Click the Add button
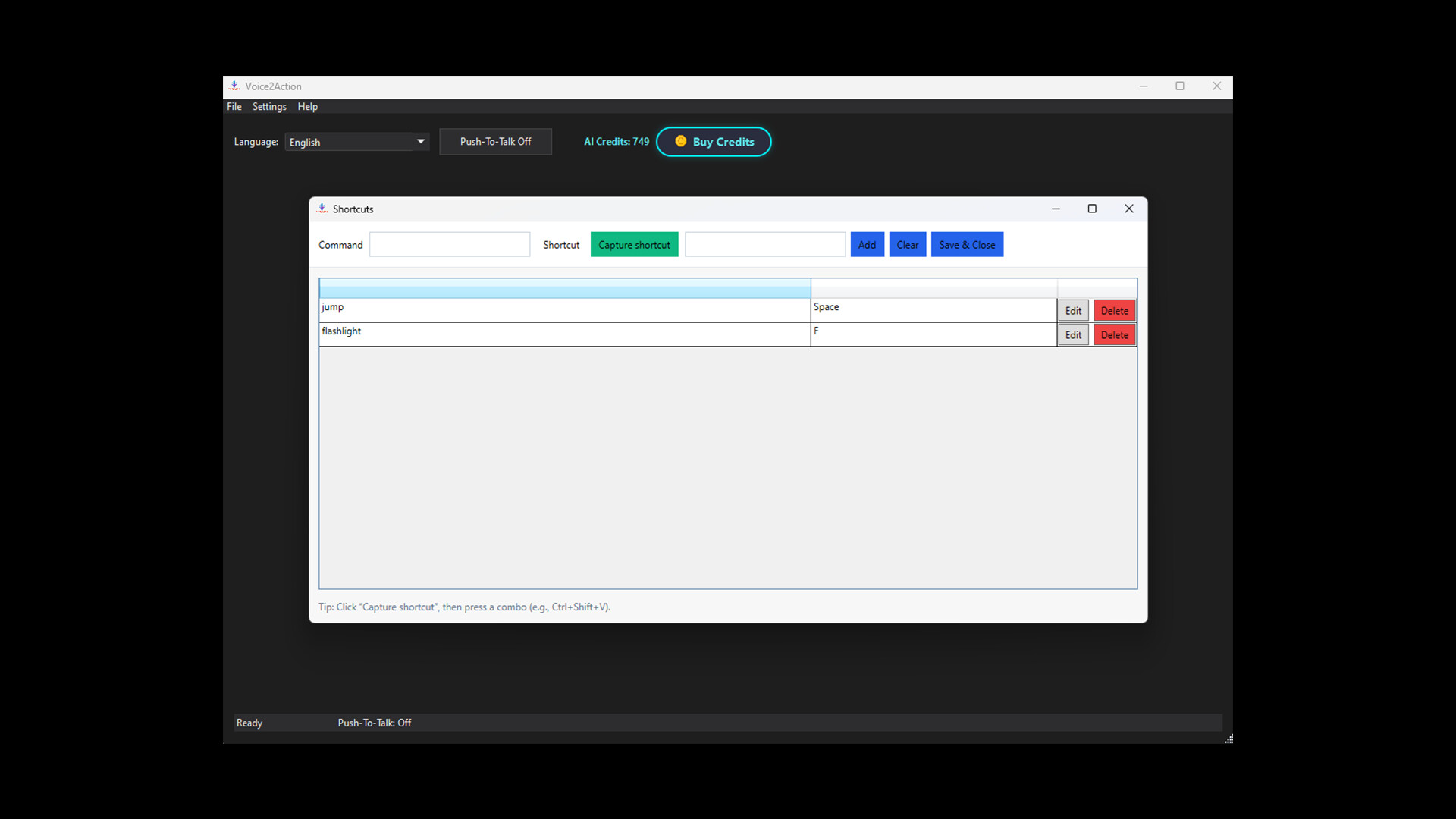The height and width of the screenshot is (819, 1456). click(867, 244)
